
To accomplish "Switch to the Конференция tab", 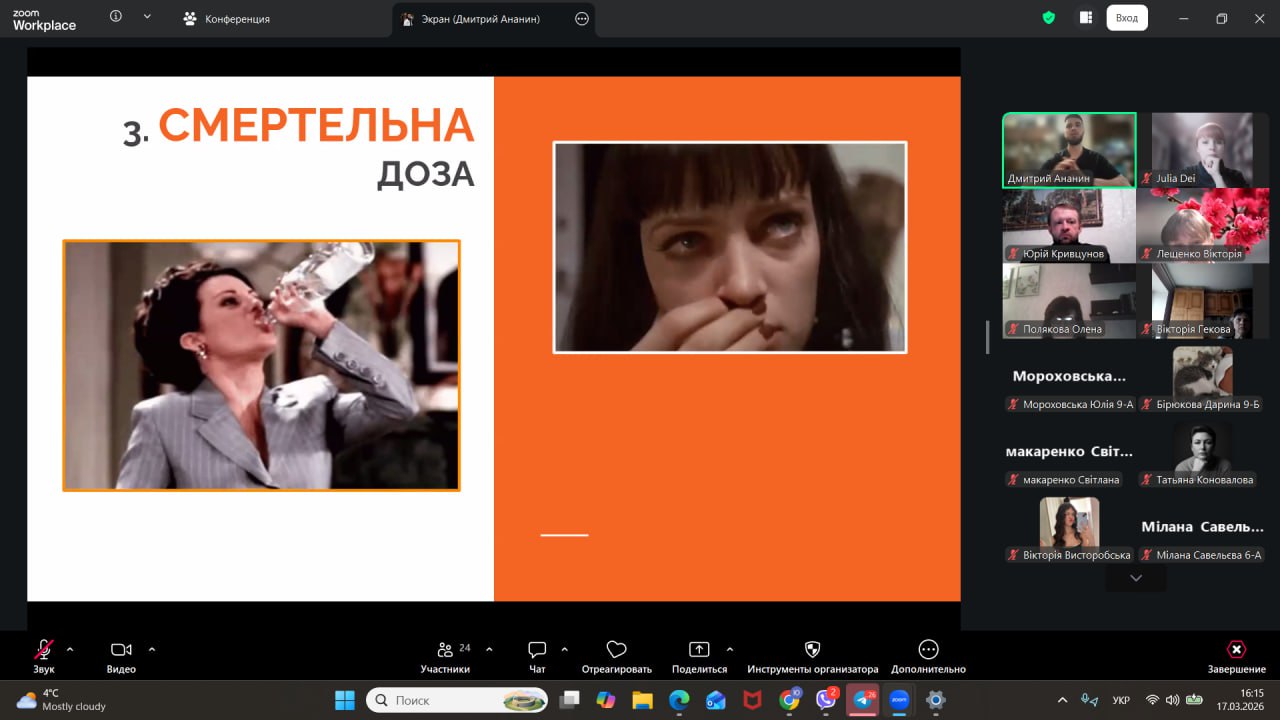I will [x=227, y=19].
